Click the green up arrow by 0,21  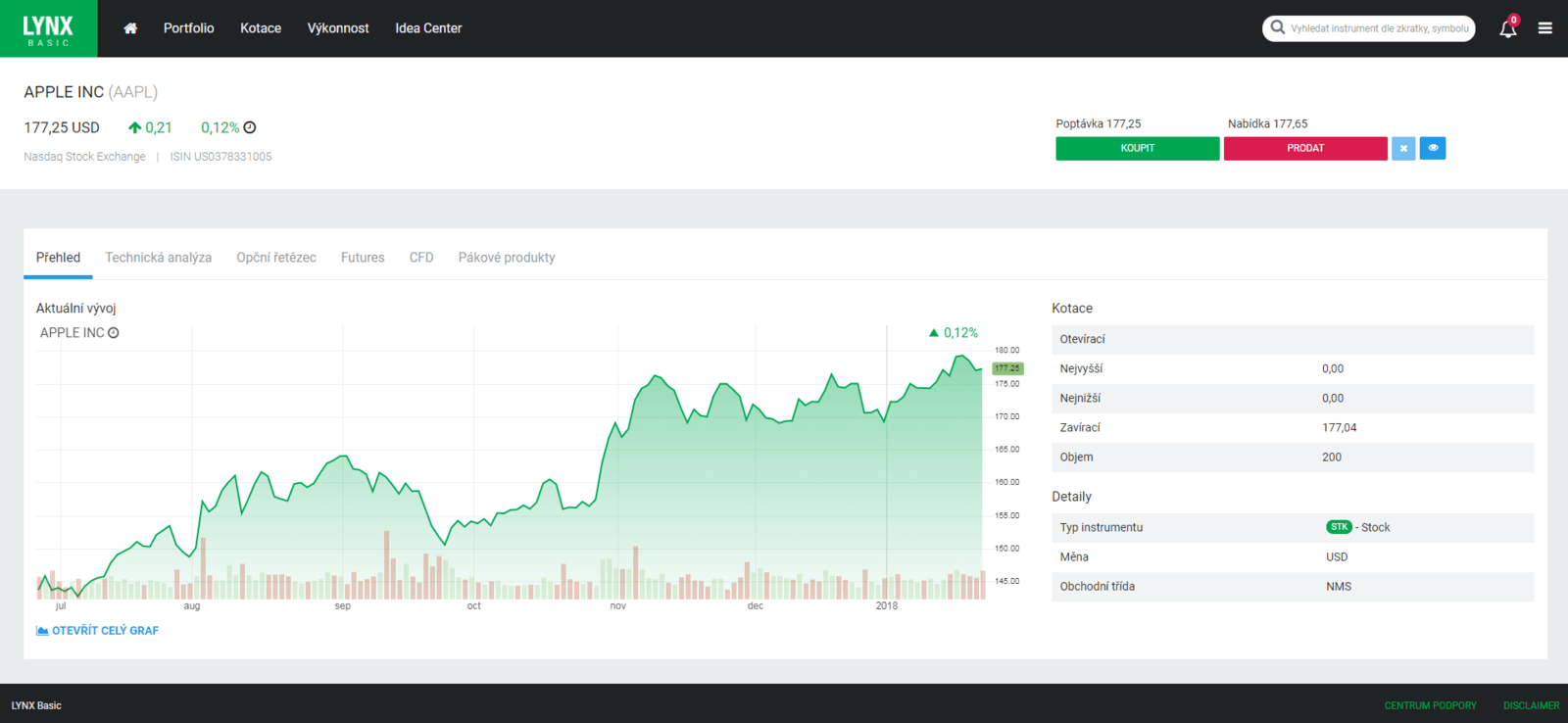pos(135,127)
